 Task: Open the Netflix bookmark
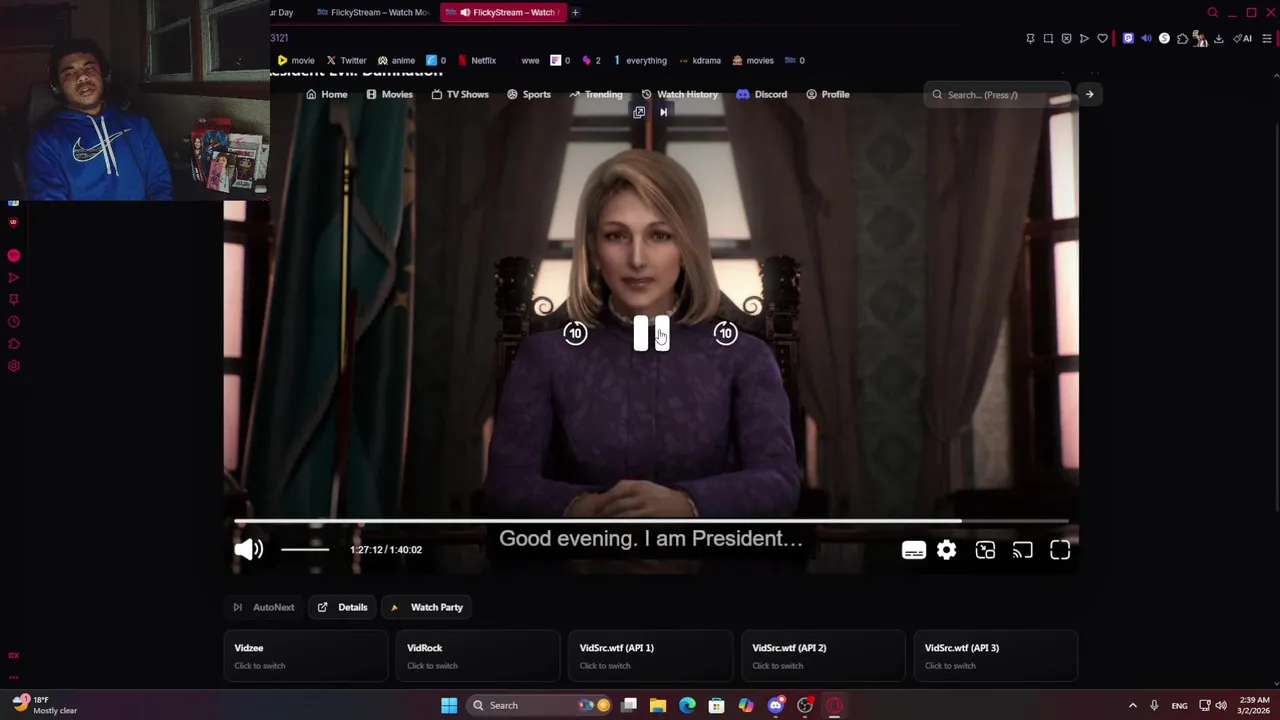(x=476, y=60)
